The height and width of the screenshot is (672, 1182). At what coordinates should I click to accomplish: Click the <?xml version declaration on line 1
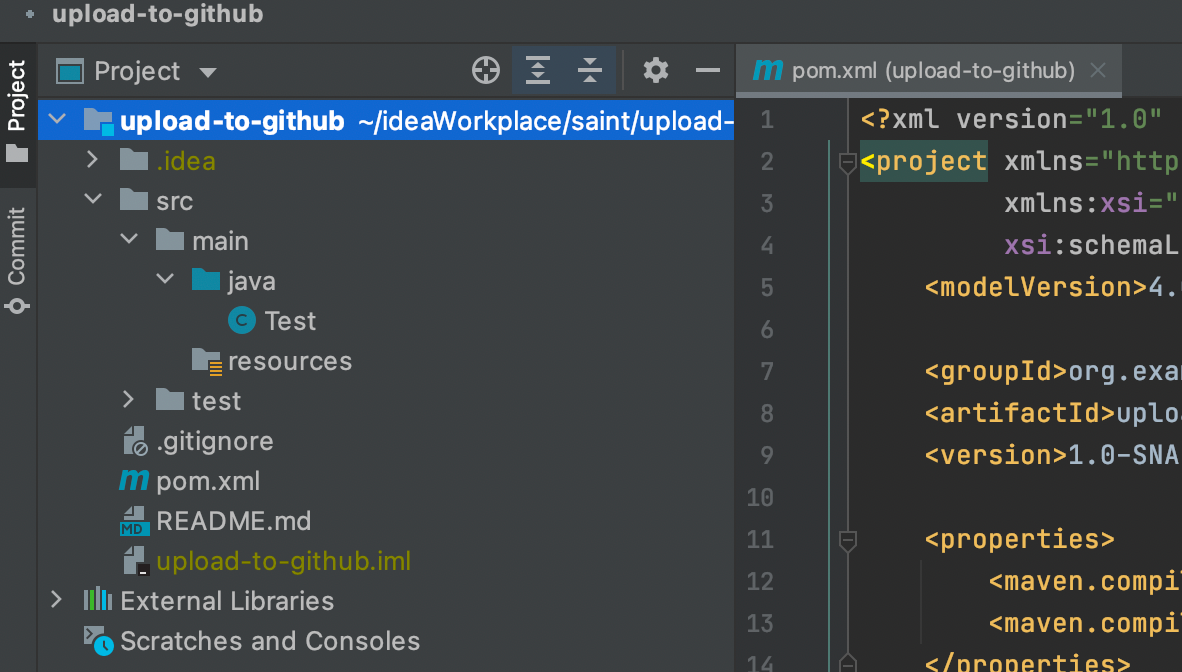(1010, 119)
